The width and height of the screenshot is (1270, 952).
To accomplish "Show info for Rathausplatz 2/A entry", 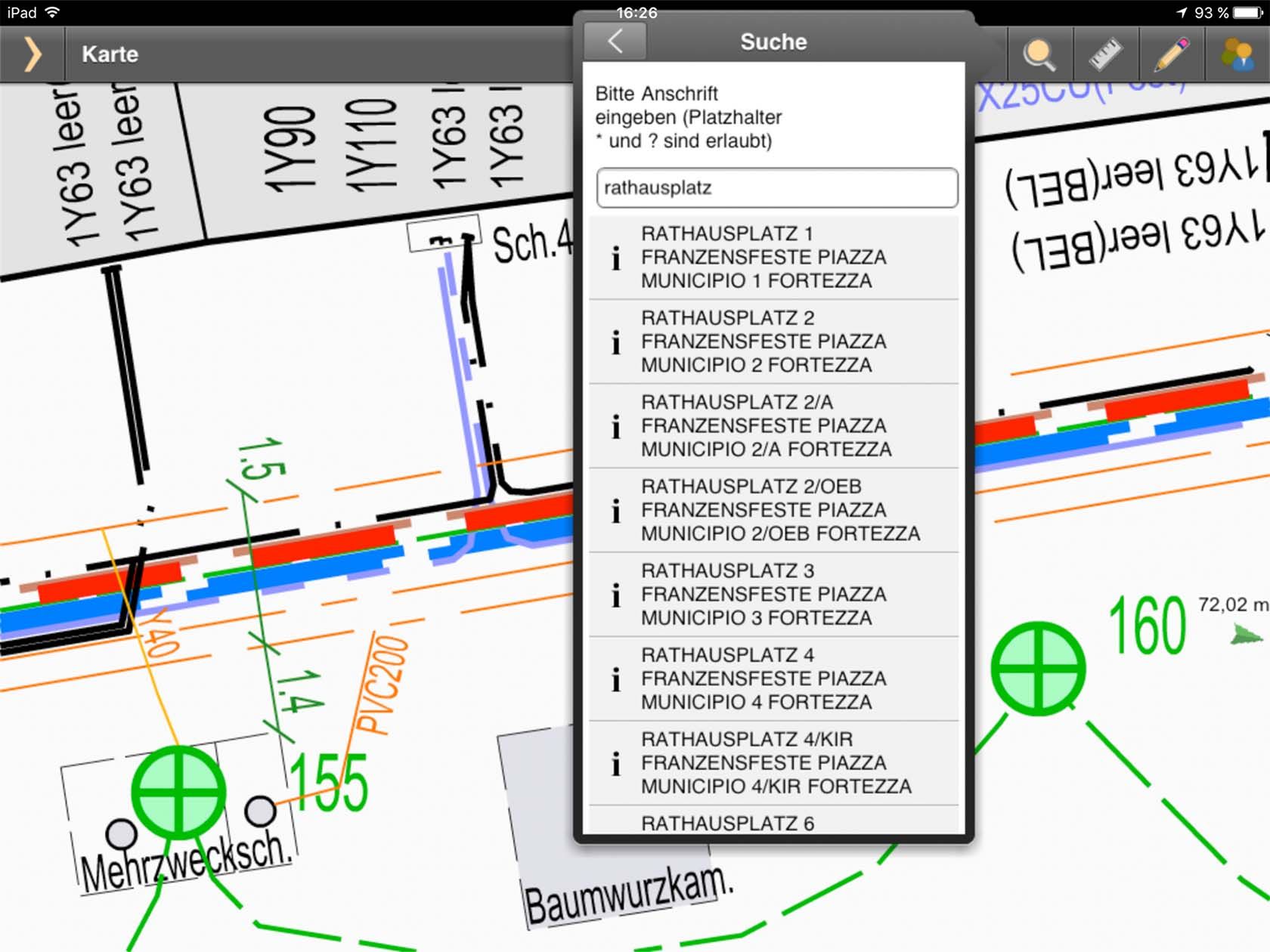I will click(616, 426).
